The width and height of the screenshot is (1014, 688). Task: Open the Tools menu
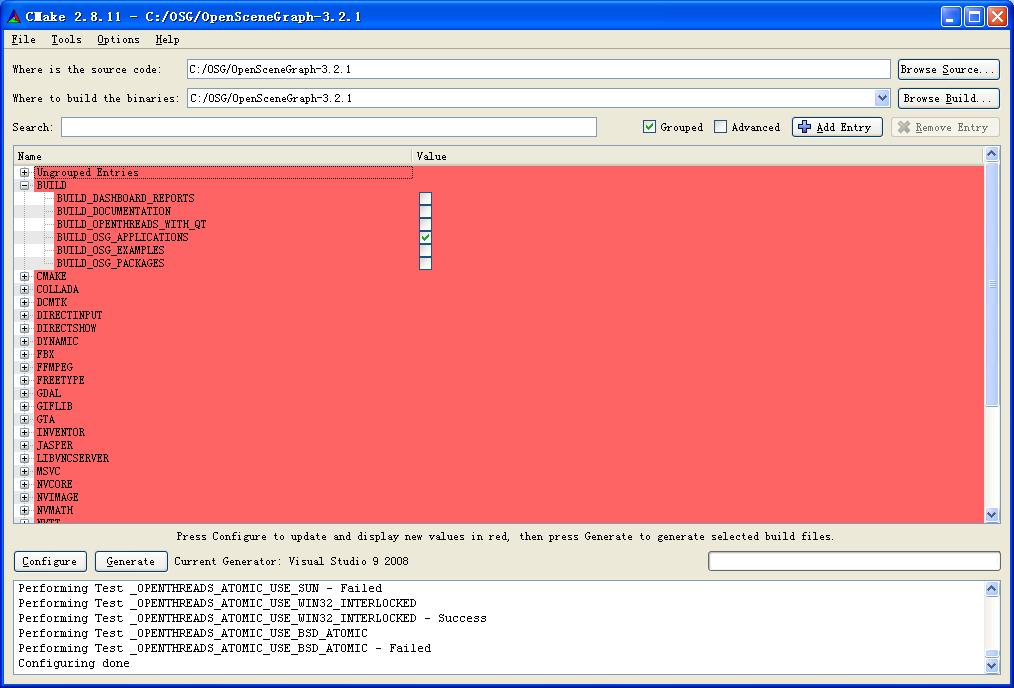pyautogui.click(x=67, y=39)
